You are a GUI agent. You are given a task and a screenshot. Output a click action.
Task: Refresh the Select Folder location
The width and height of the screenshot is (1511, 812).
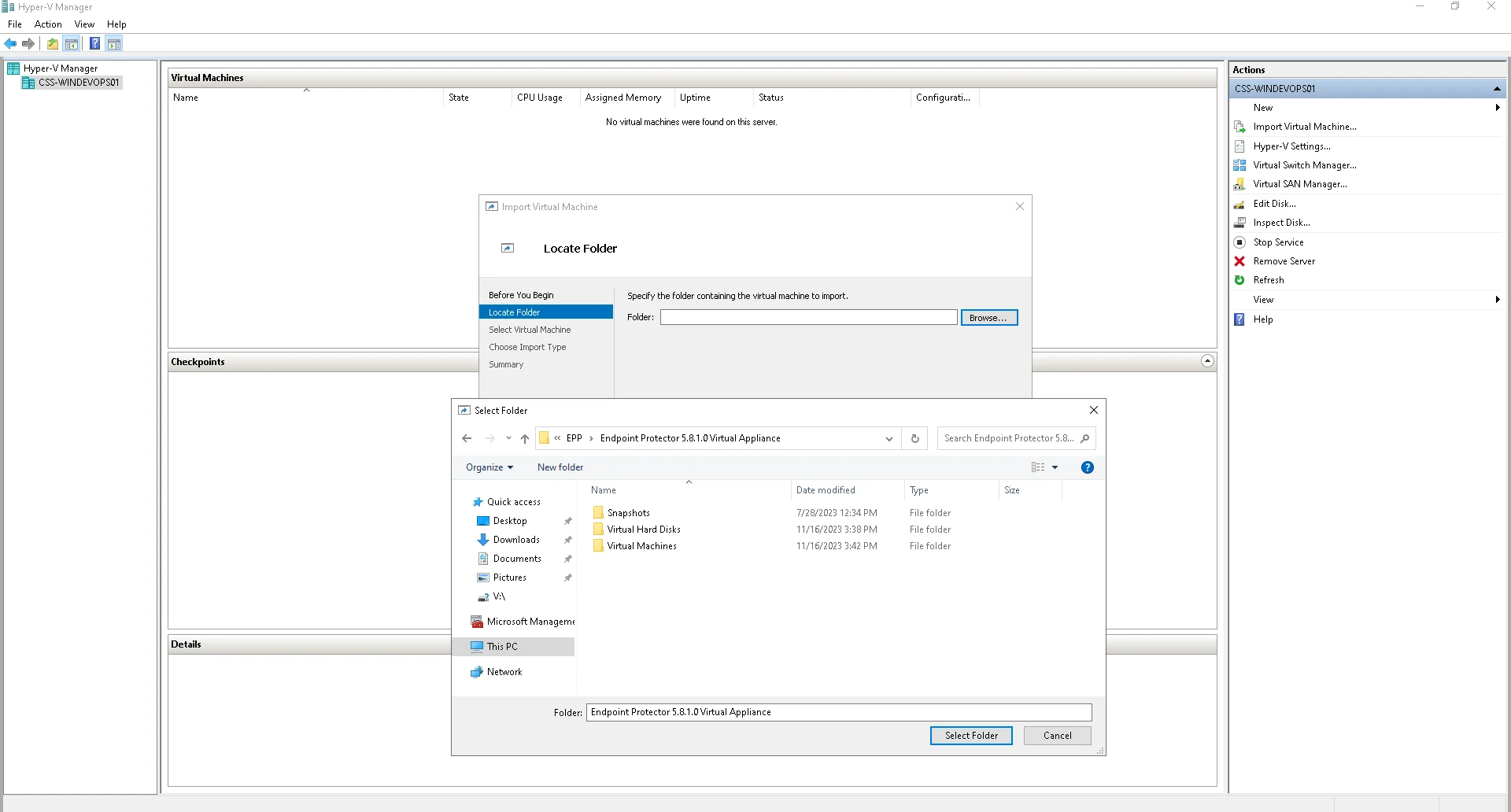click(914, 439)
